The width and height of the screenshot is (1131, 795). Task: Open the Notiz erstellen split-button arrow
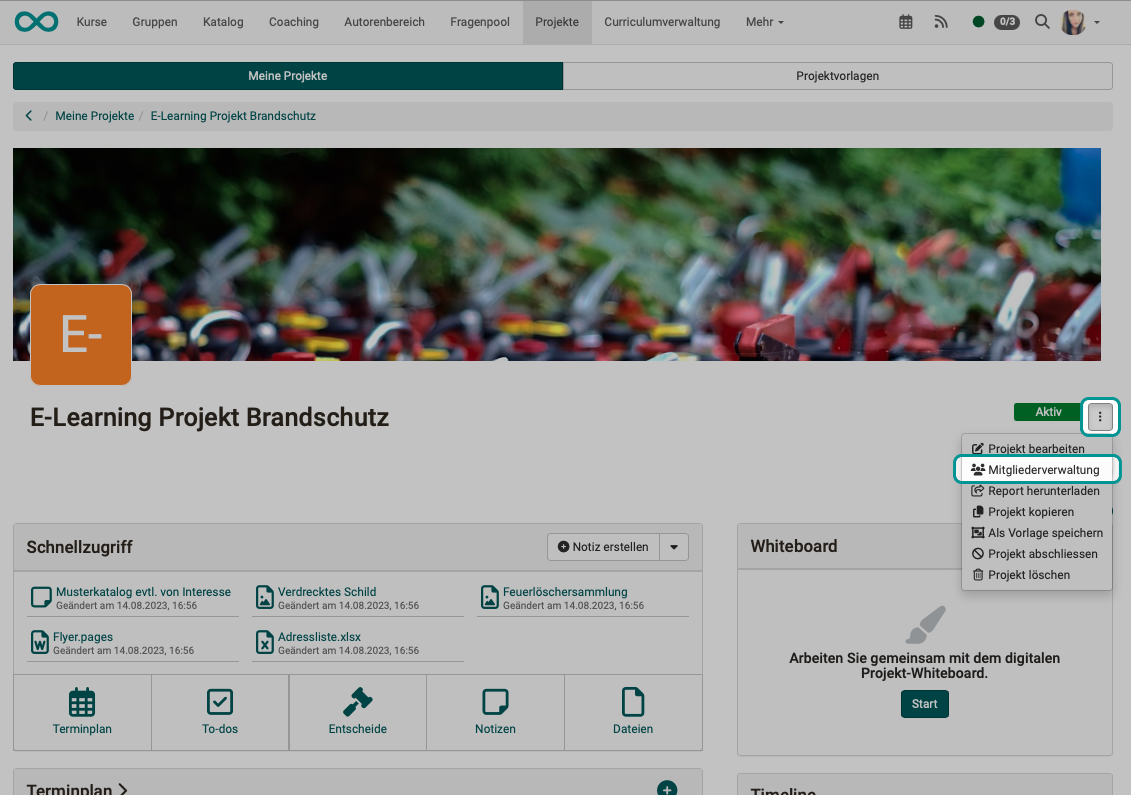coord(674,547)
